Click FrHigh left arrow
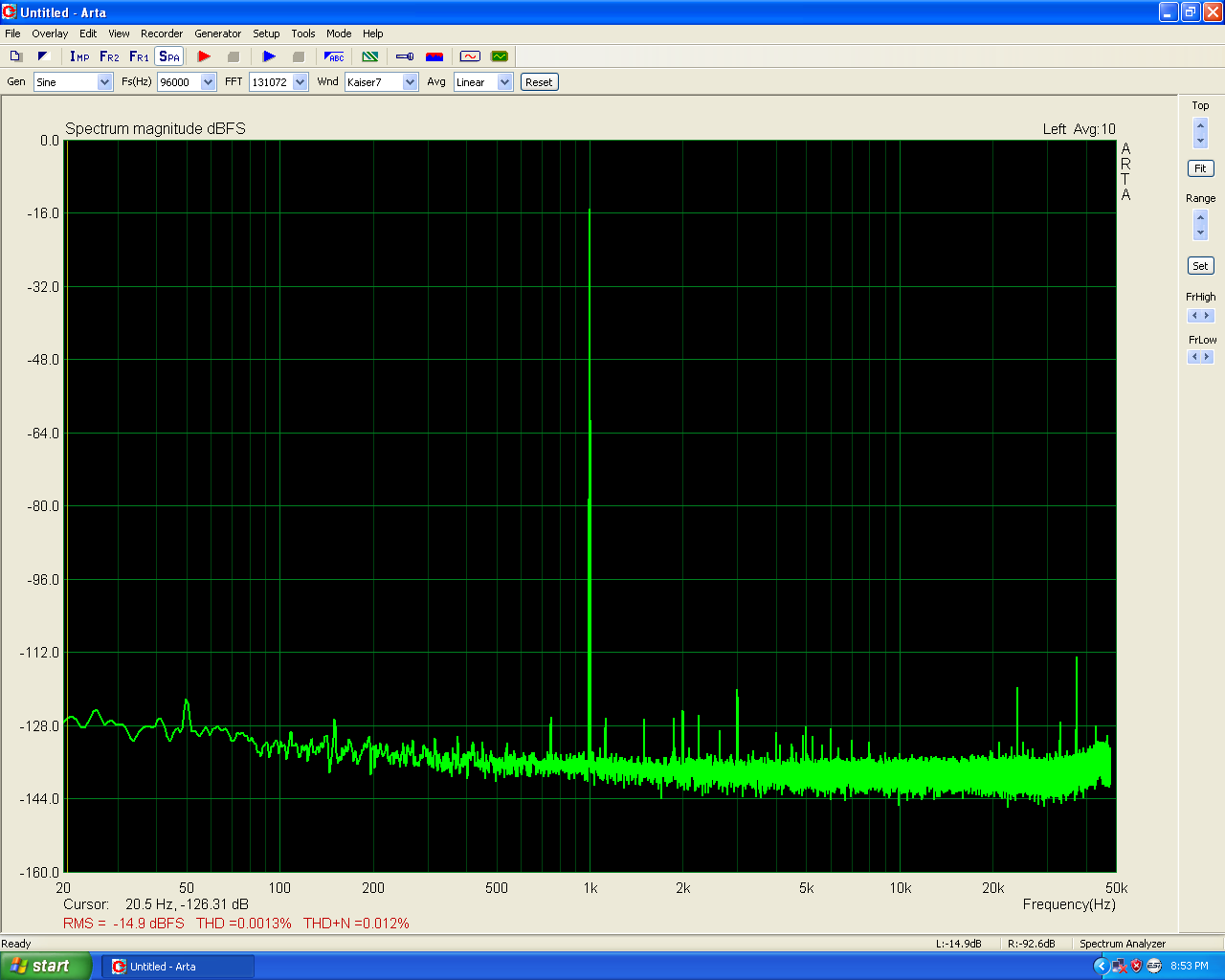Viewport: 1225px width, 980px height. point(1193,316)
